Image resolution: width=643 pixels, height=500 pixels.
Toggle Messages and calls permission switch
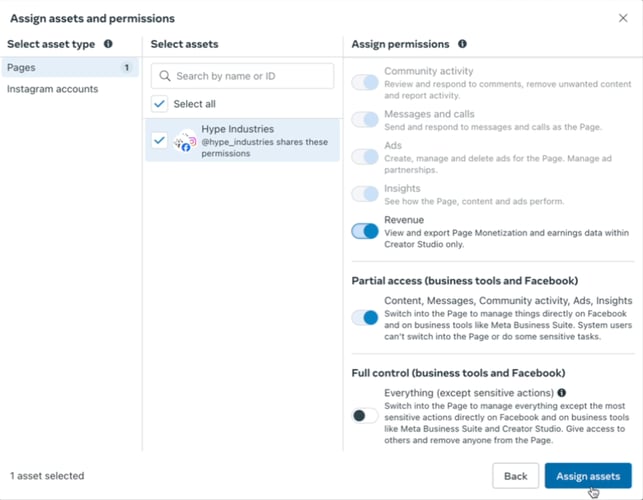(365, 119)
